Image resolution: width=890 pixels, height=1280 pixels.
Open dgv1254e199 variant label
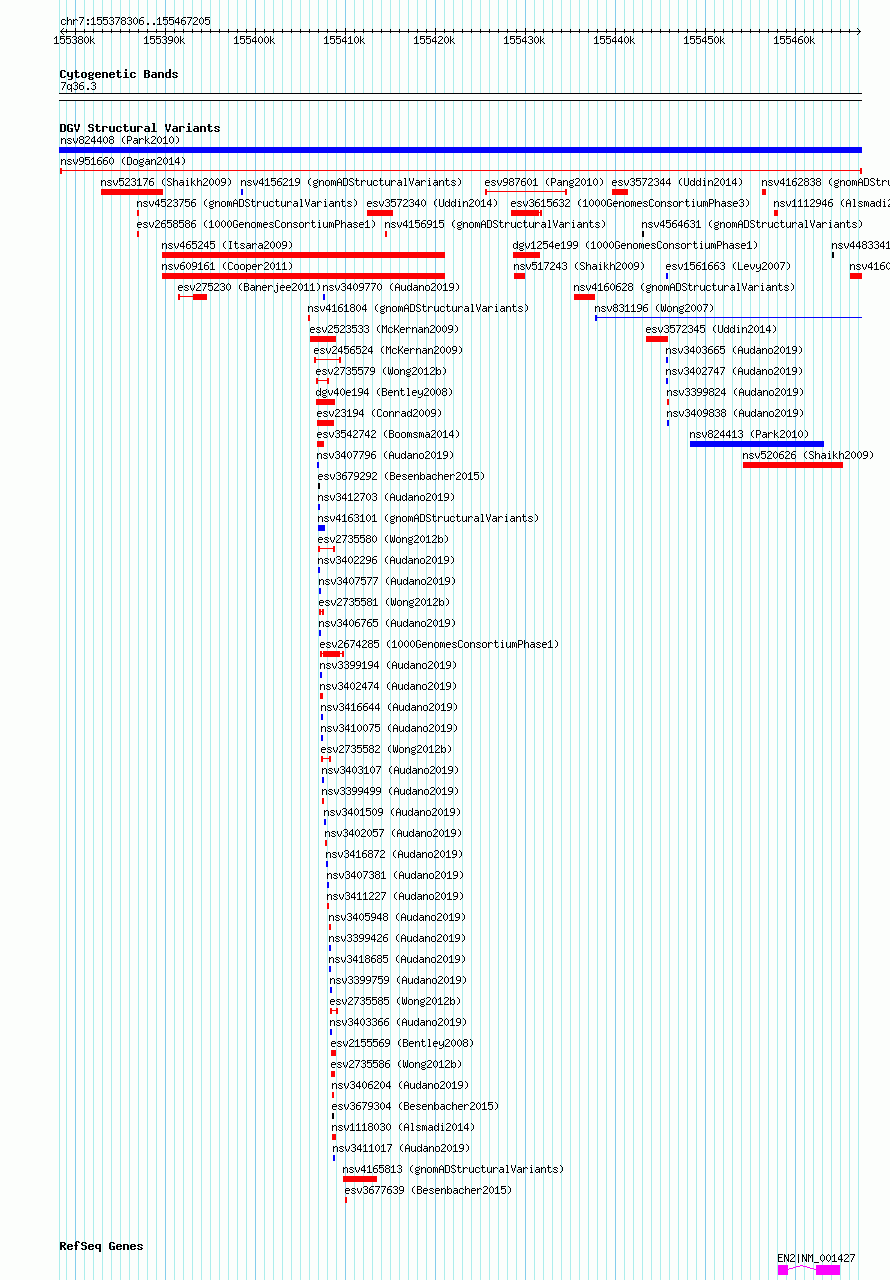click(x=635, y=245)
